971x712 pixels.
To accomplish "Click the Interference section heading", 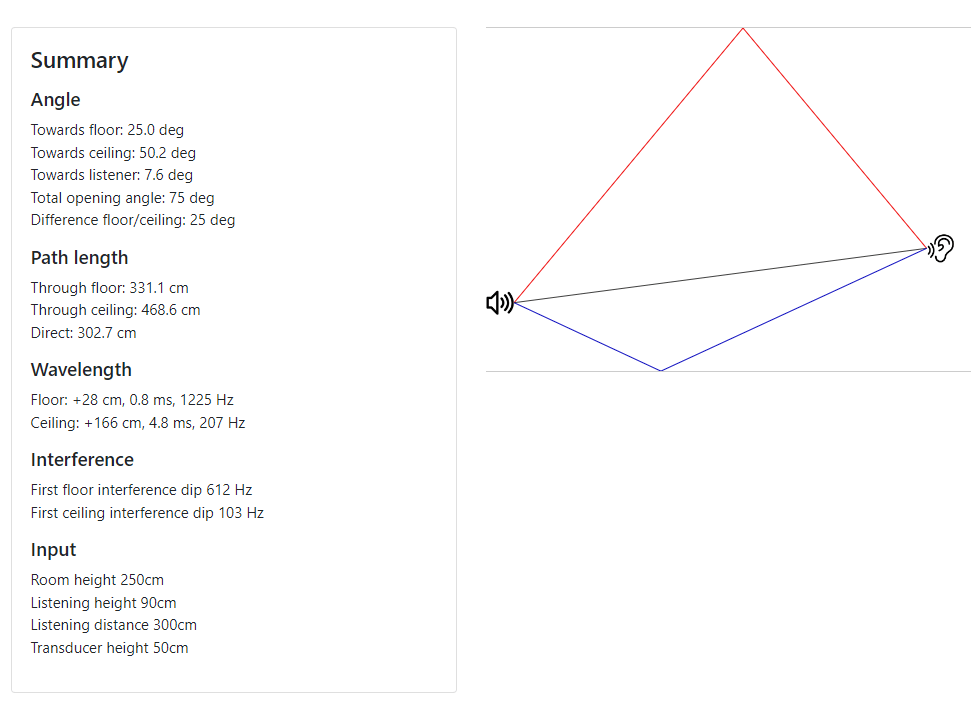I will [82, 460].
